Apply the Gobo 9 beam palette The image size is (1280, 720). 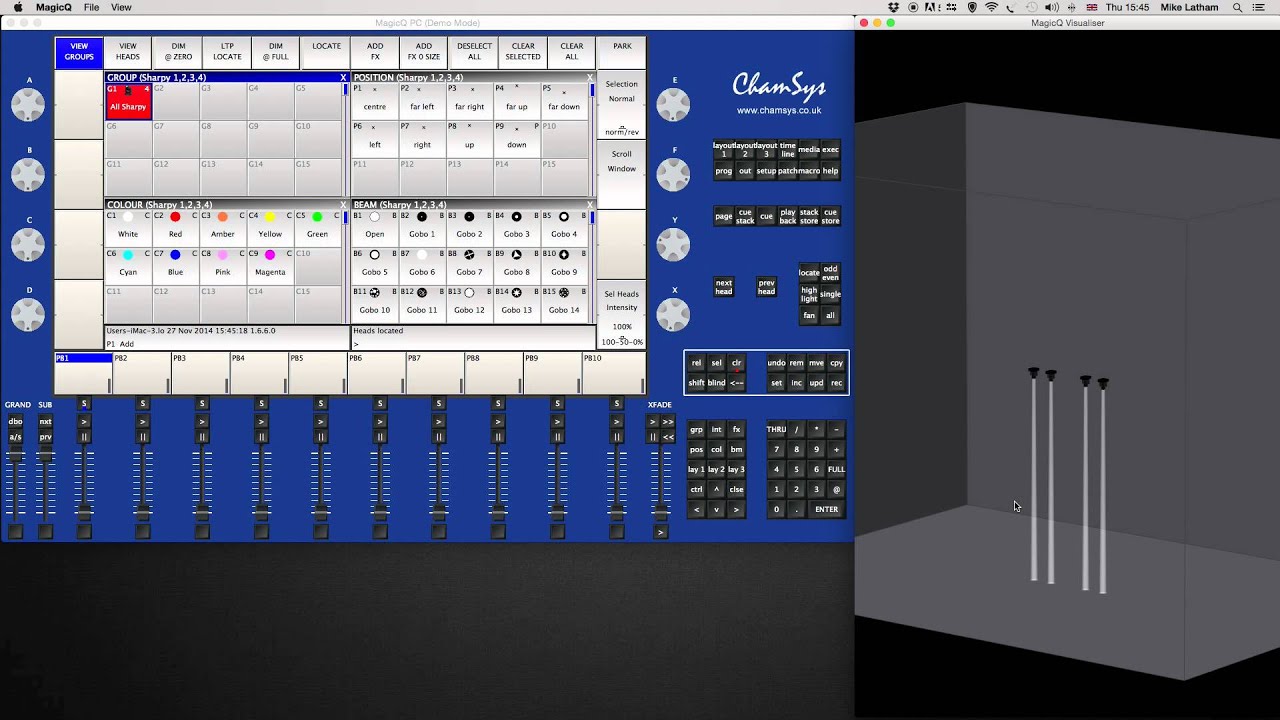pos(564,264)
